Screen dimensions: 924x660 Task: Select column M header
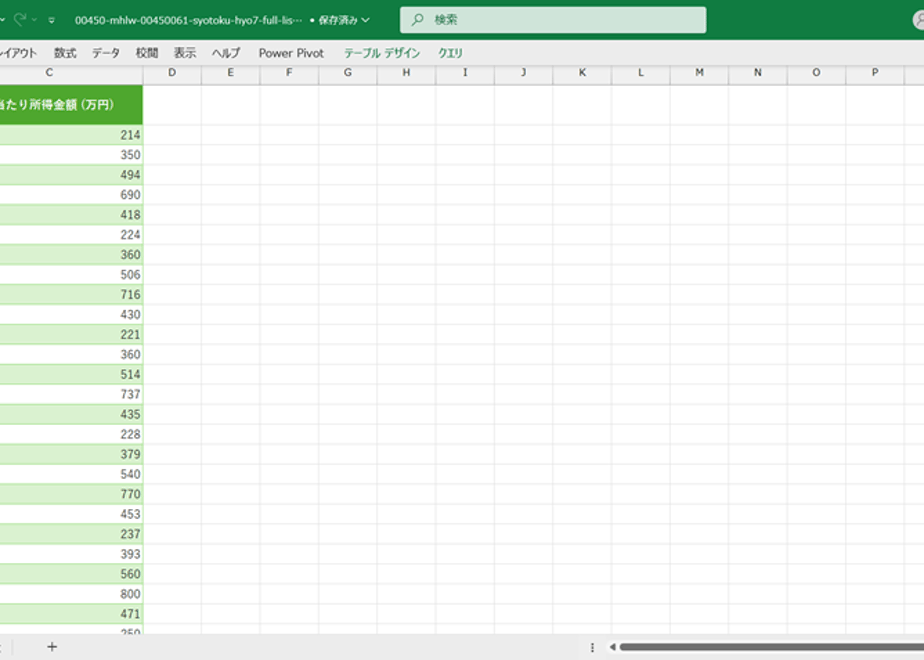(x=699, y=72)
